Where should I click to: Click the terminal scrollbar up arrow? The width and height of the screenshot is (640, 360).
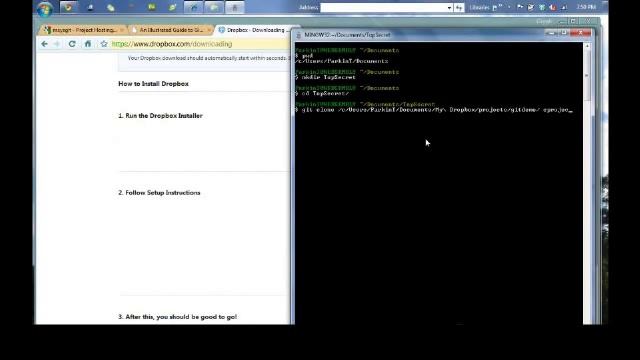pos(587,46)
